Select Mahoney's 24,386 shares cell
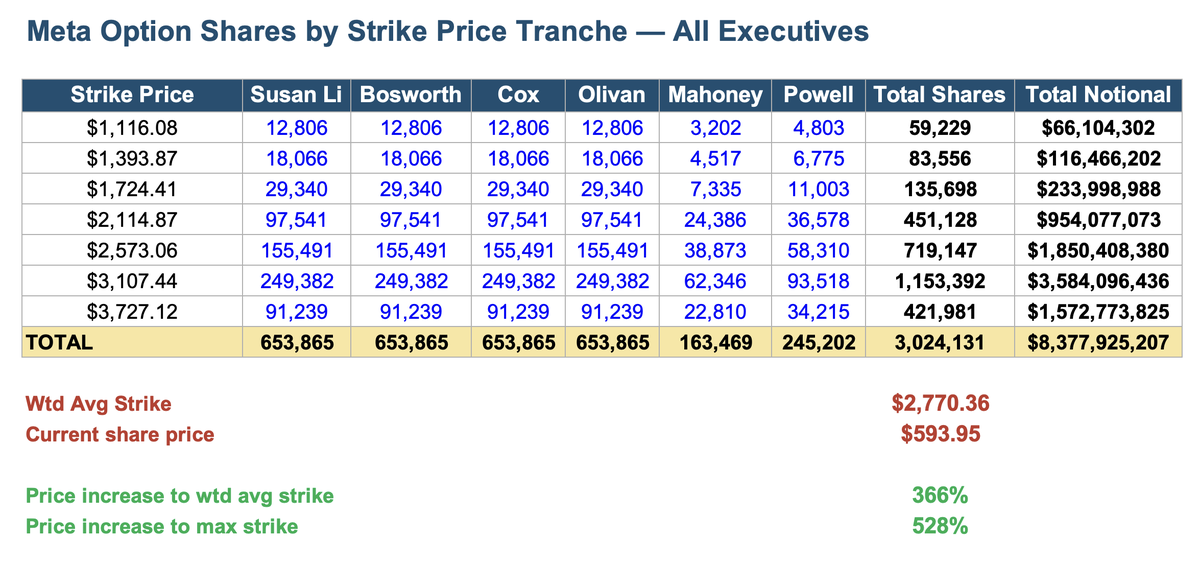 point(714,220)
